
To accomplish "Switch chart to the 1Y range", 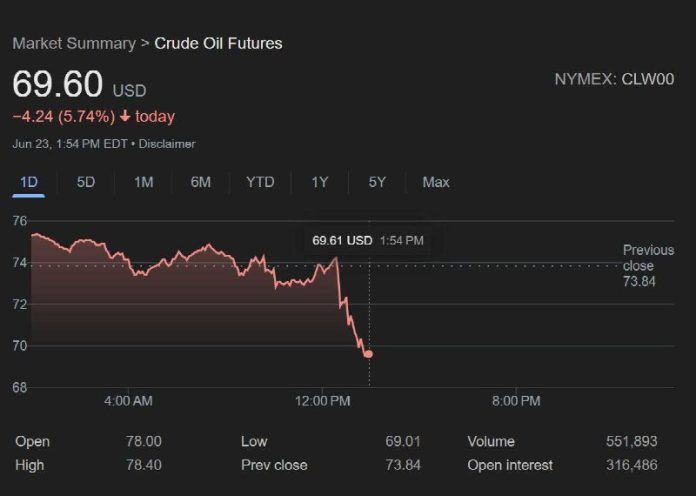I will (319, 182).
